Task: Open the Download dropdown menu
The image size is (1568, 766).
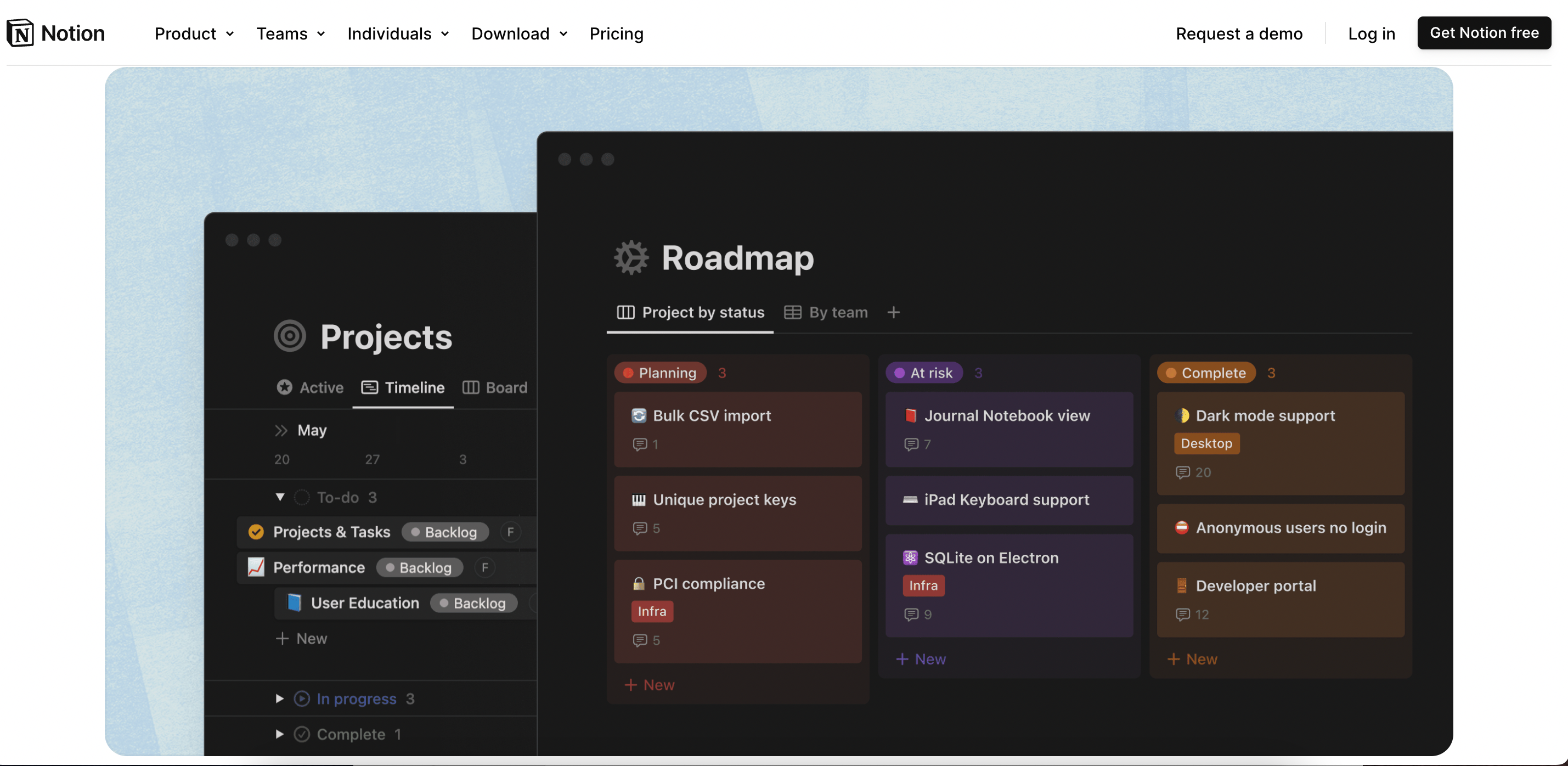Action: pos(520,33)
